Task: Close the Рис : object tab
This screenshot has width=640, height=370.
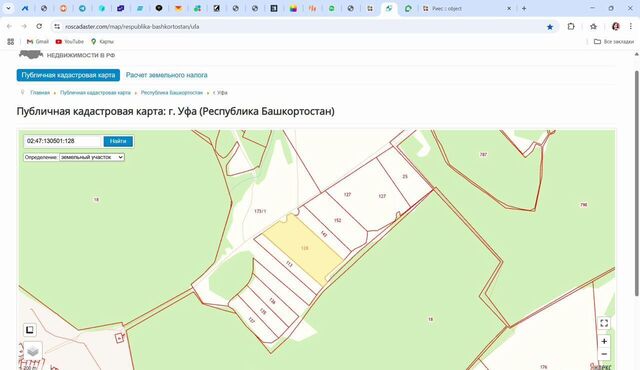Action: [x=509, y=8]
